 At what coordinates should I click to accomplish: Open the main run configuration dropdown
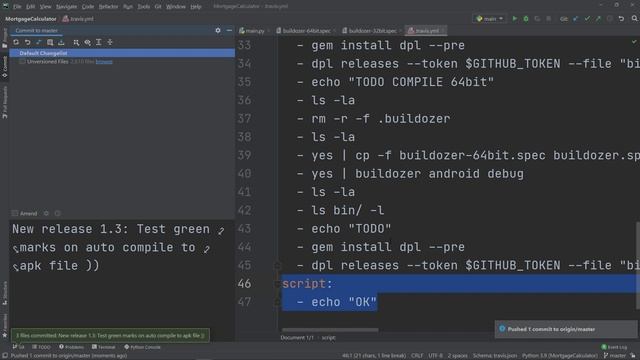click(x=490, y=19)
